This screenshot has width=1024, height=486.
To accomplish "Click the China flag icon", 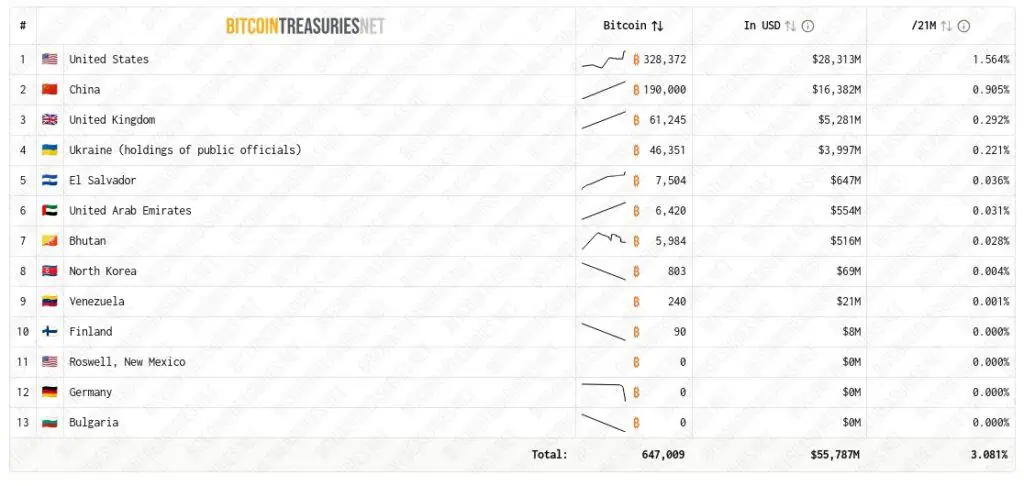I will [49, 90].
